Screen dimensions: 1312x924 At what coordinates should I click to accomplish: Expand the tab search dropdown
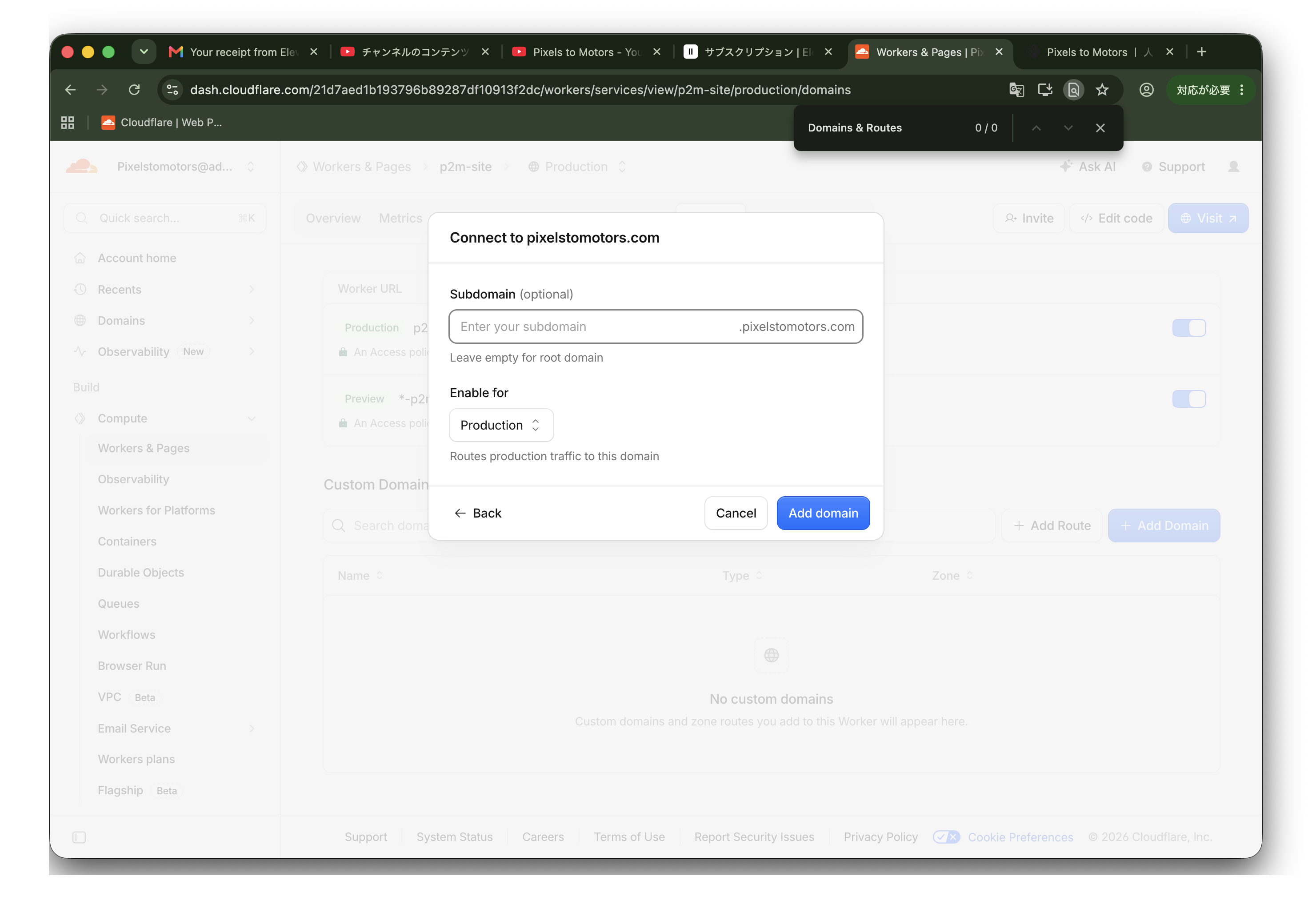point(144,52)
